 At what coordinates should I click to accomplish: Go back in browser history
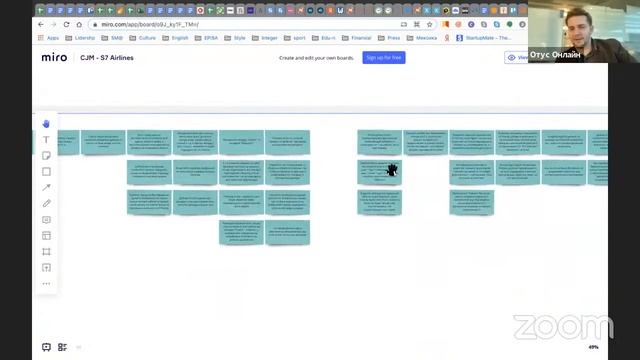[x=41, y=24]
